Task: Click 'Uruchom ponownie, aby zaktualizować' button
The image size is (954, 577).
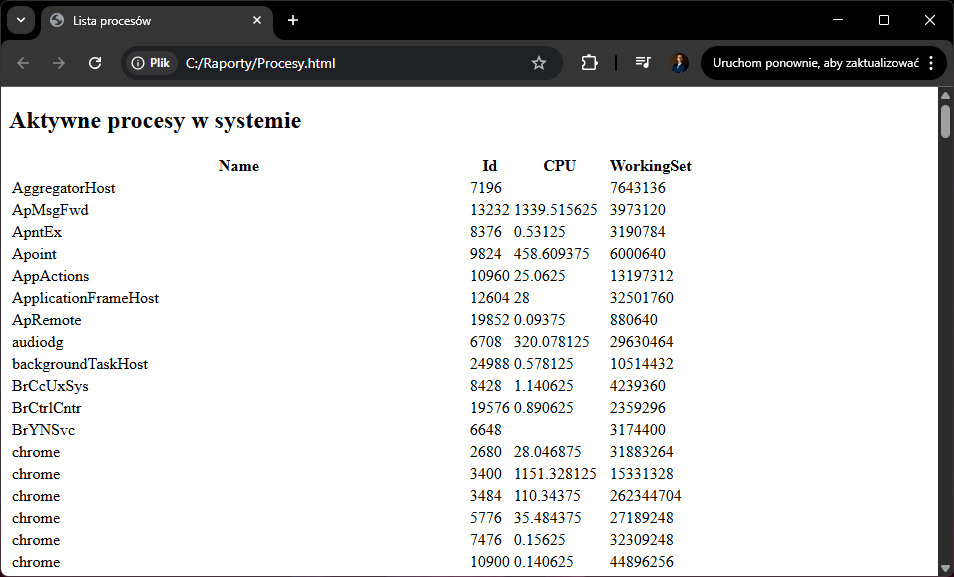Action: (815, 63)
